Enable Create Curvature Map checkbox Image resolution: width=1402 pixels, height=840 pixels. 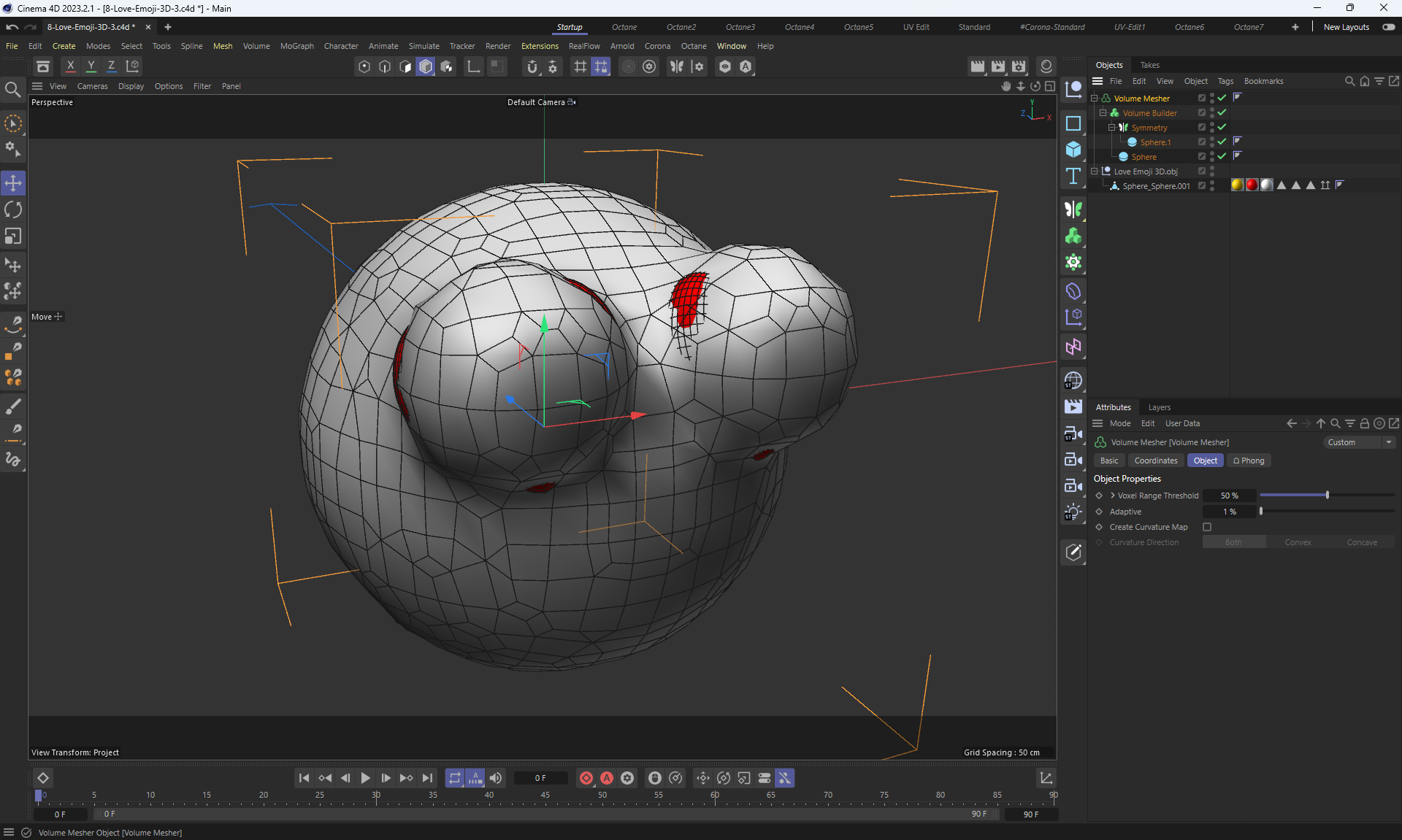tap(1207, 527)
